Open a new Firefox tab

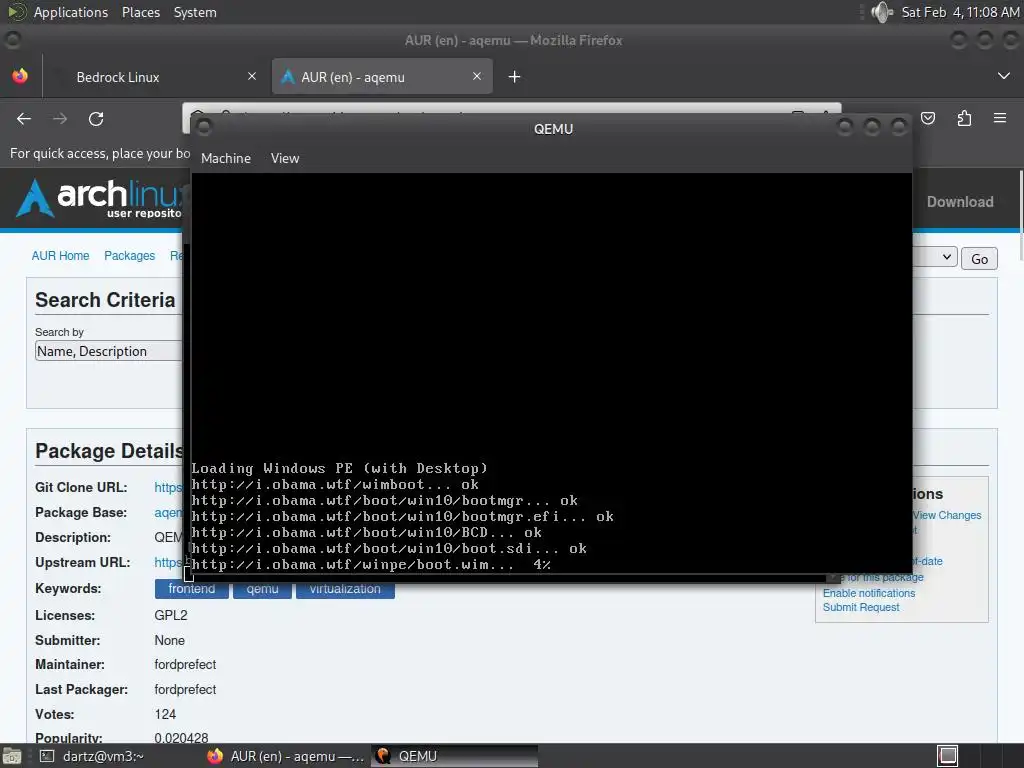point(515,77)
